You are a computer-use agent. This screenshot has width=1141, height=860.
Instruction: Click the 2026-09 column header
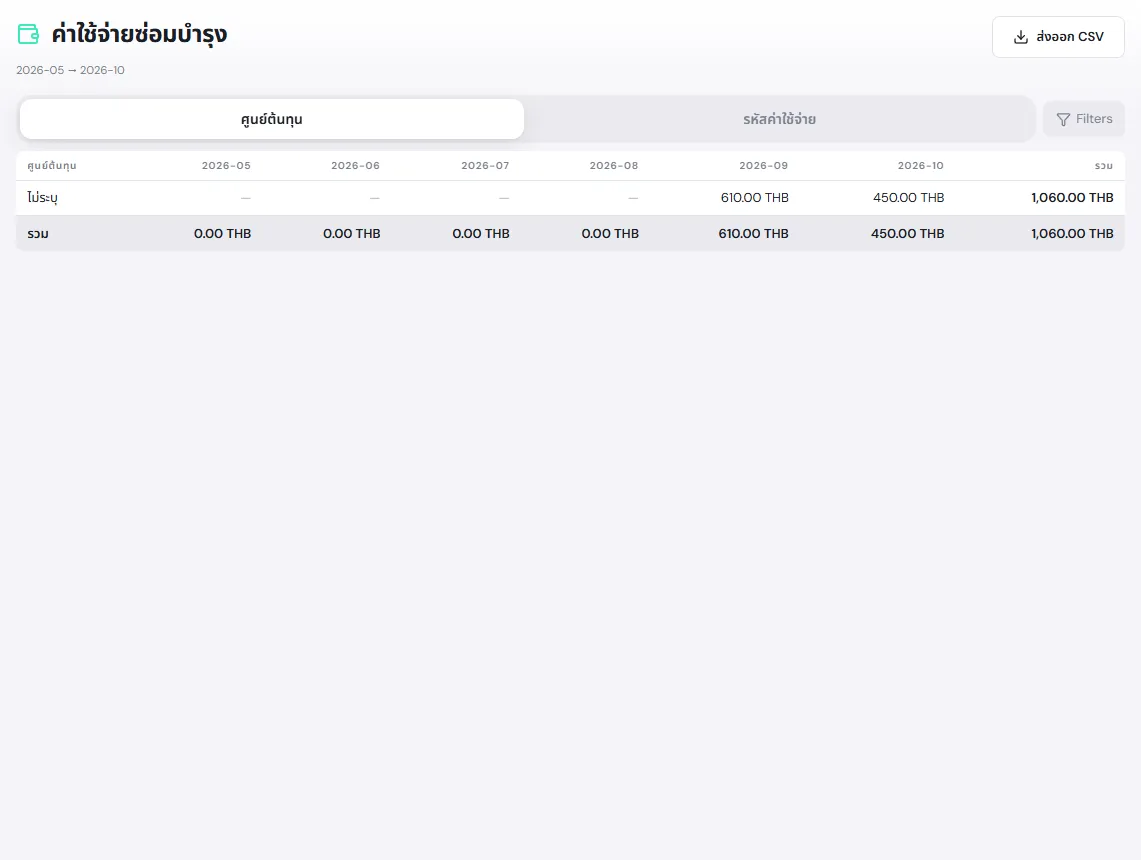coord(763,166)
